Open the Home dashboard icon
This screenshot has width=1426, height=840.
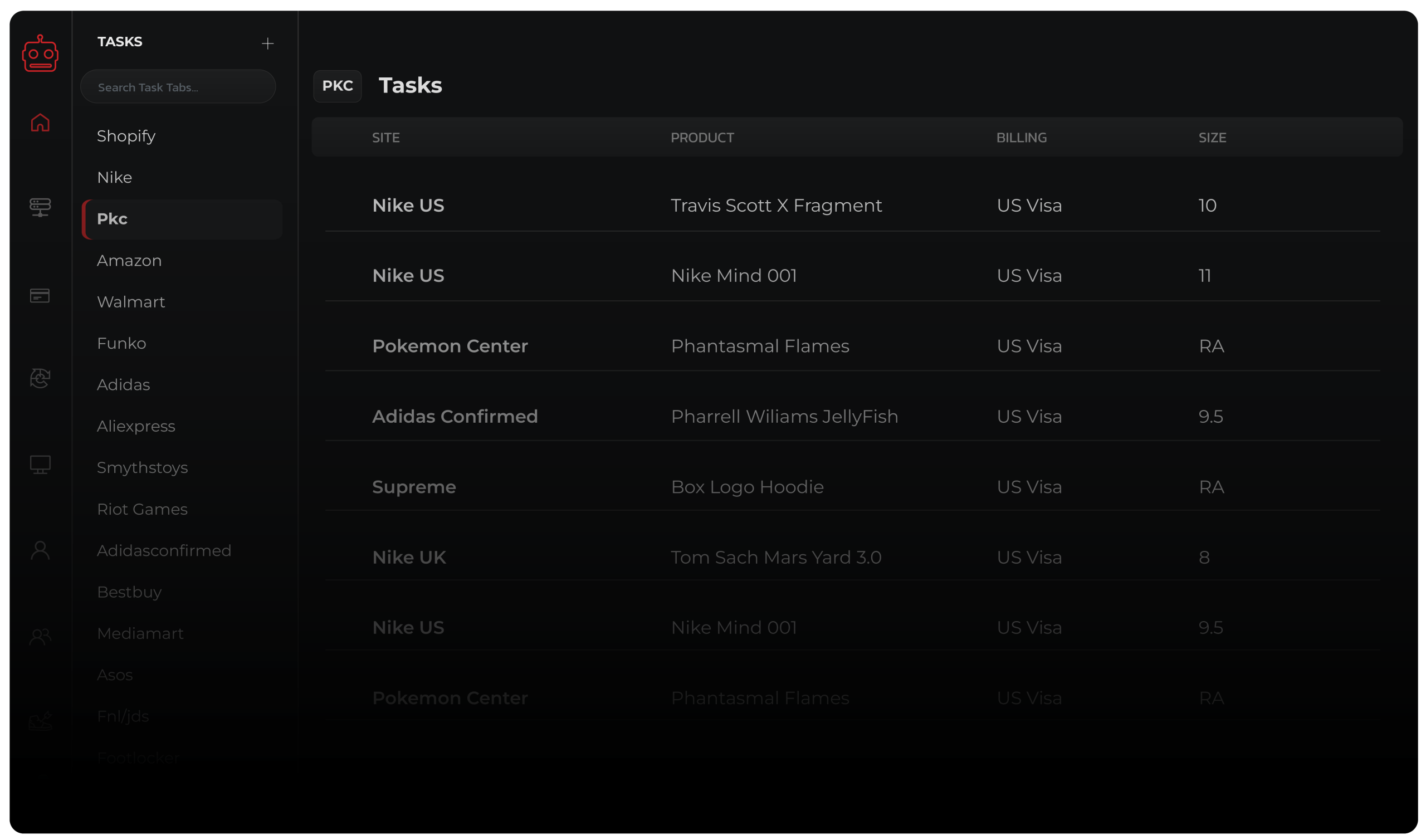40,122
